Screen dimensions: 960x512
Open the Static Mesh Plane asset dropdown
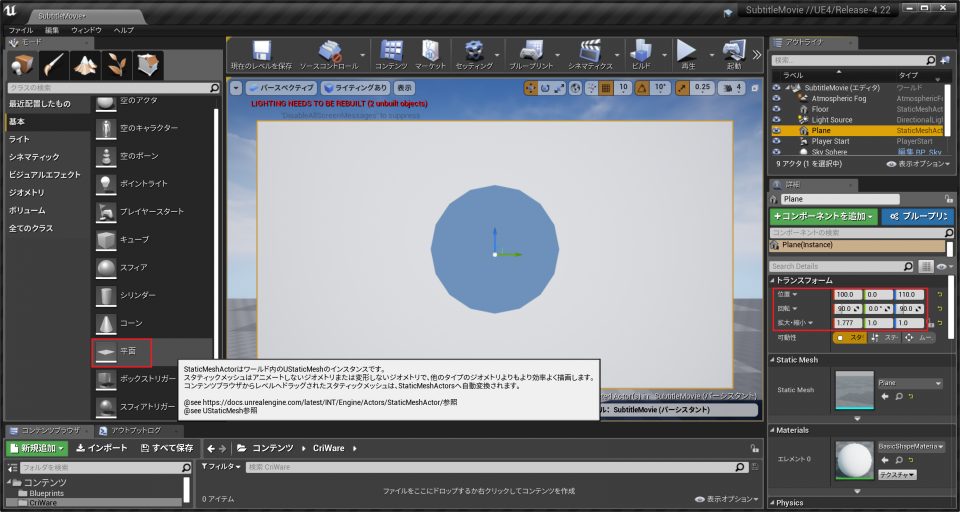click(x=909, y=383)
